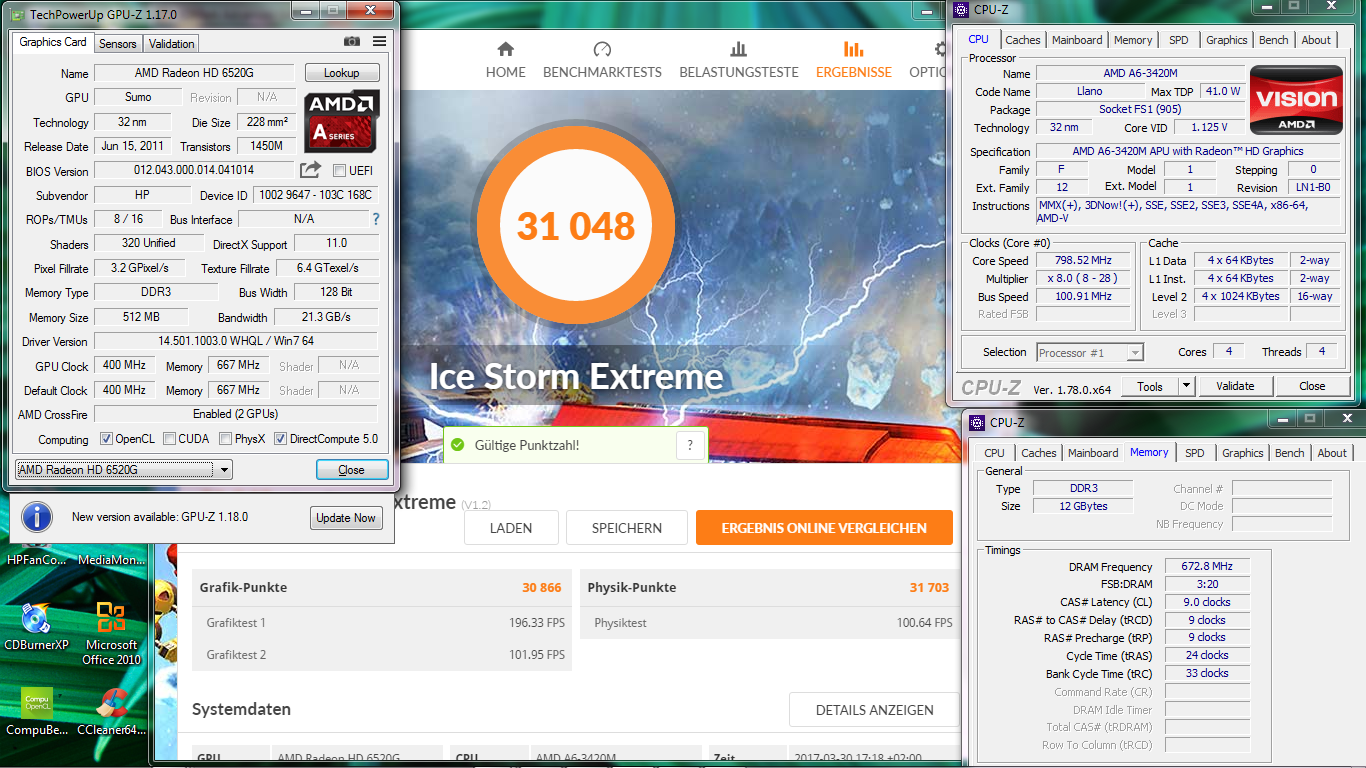
Task: Select the ERGEBNISSE tab in 3DMark
Action: [854, 59]
